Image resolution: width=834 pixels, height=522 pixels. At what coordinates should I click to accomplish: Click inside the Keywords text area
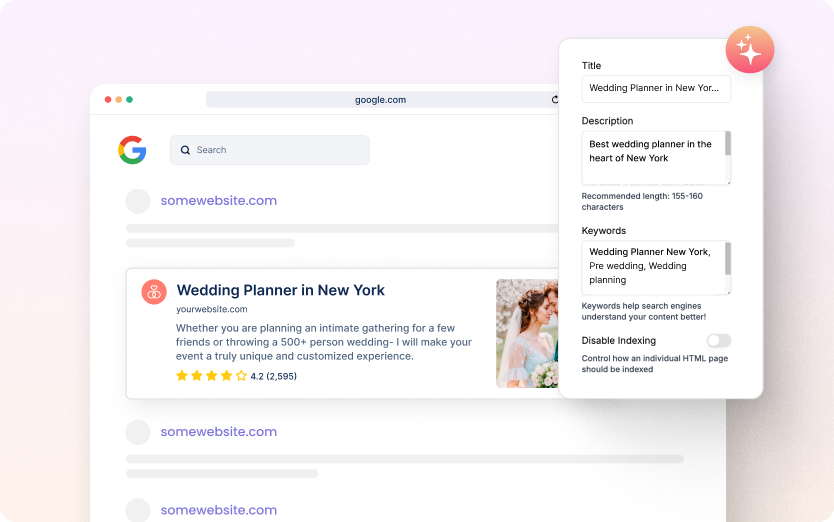coord(652,267)
